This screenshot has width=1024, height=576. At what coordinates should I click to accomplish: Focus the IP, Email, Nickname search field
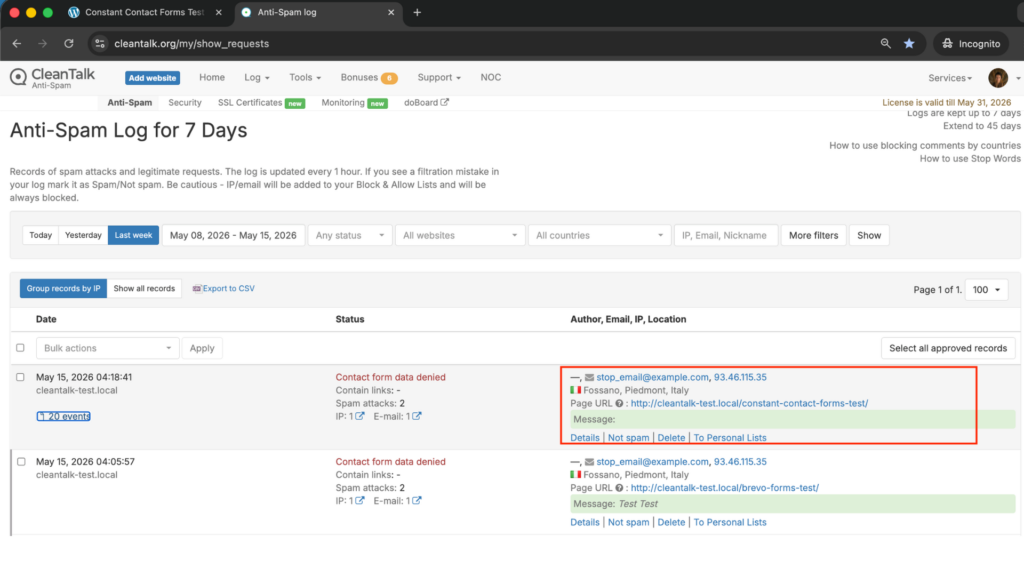pyautogui.click(x=726, y=235)
